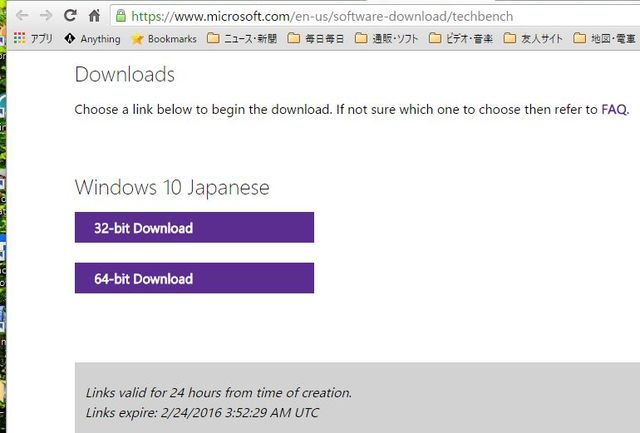Open the ビデオ・音楽 bookmark folder
Image resolution: width=640 pixels, height=433 pixels.
point(461,39)
